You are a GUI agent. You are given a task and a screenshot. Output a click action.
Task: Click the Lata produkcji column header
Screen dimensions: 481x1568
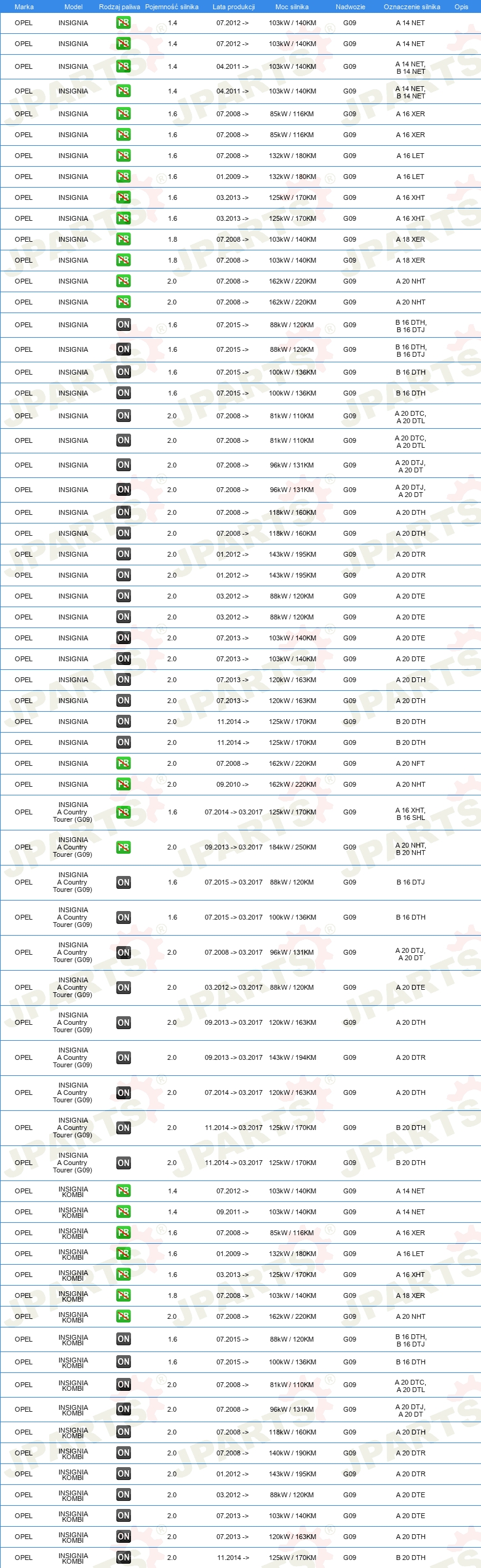[234, 7]
